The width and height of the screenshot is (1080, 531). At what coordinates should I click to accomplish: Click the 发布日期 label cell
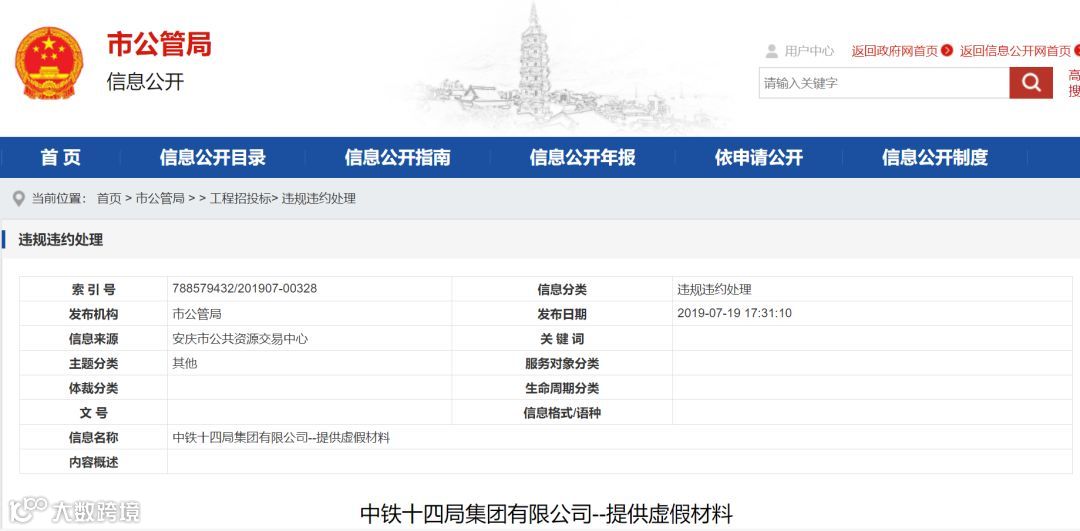[562, 315]
